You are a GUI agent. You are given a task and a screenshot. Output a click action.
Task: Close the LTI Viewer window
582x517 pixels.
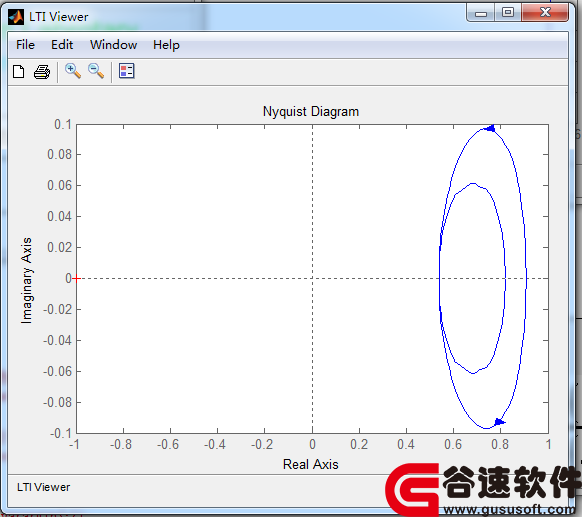pyautogui.click(x=545, y=13)
